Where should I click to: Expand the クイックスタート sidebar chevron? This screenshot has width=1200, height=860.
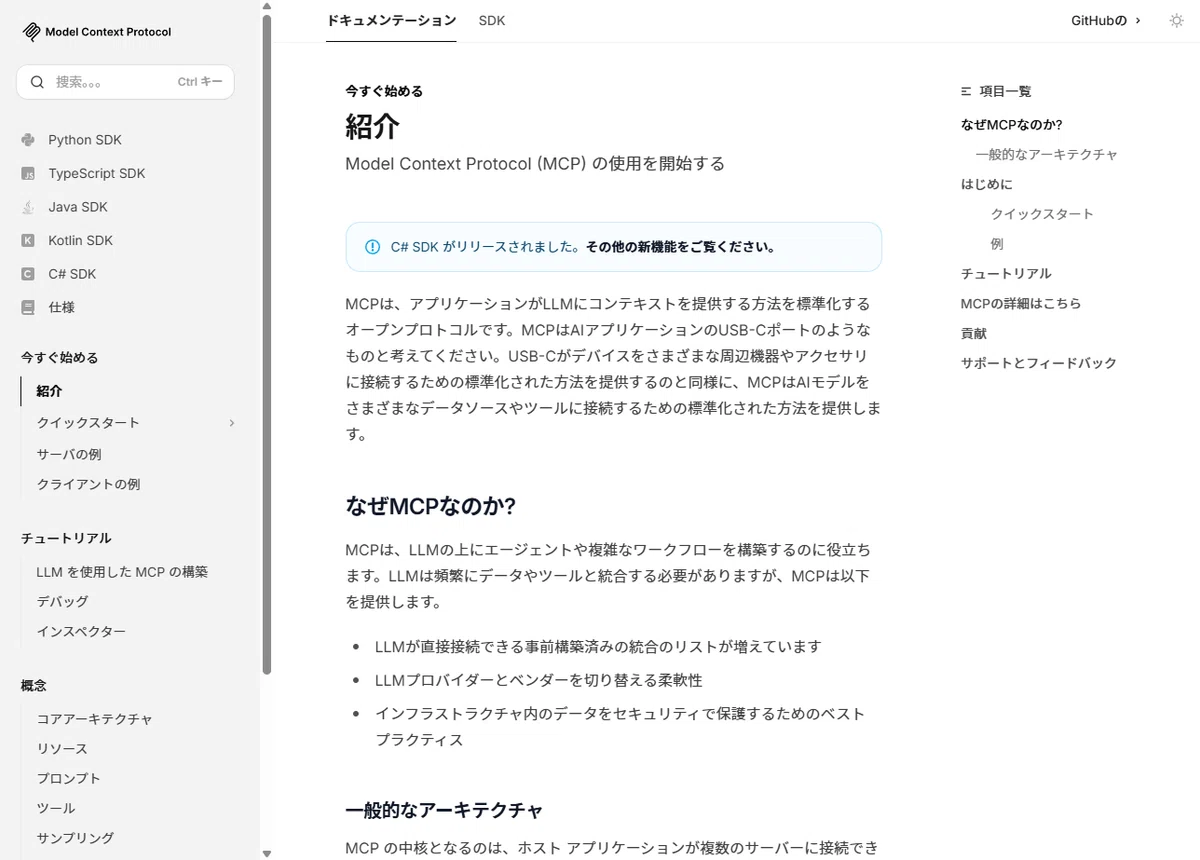[x=231, y=423]
